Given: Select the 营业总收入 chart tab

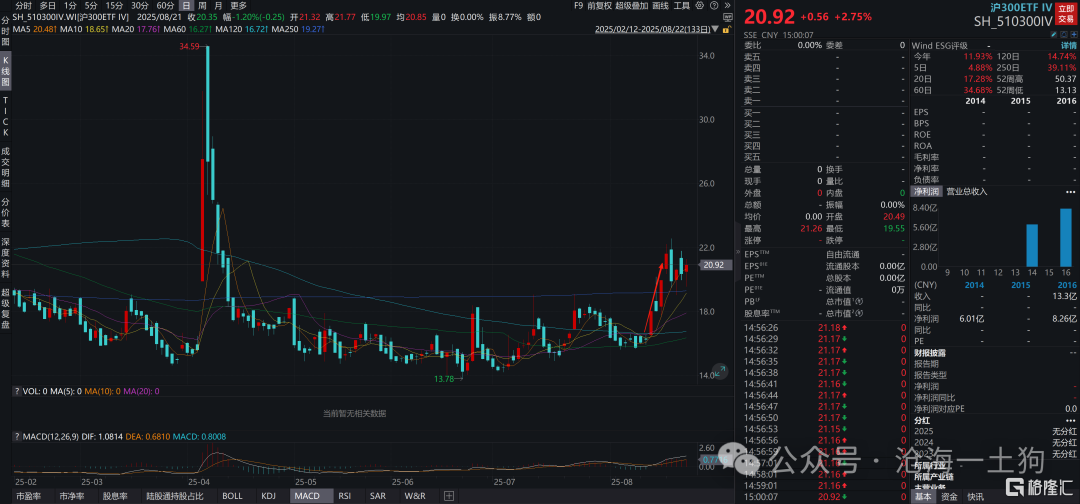Looking at the screenshot, I should click(x=967, y=191).
